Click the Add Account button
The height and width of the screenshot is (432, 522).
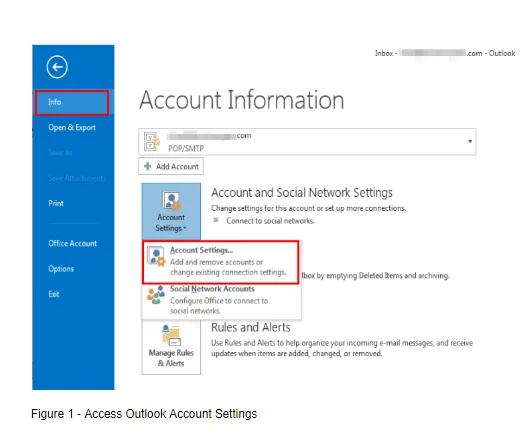click(171, 166)
